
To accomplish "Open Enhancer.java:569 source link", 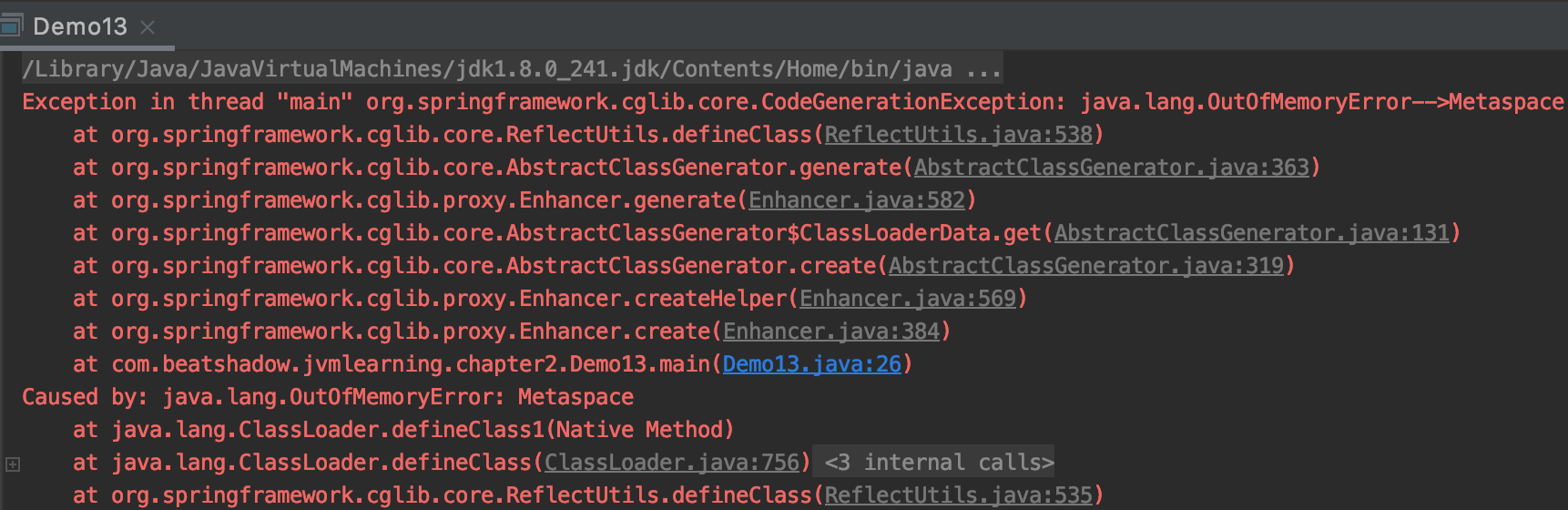I will point(907,299).
